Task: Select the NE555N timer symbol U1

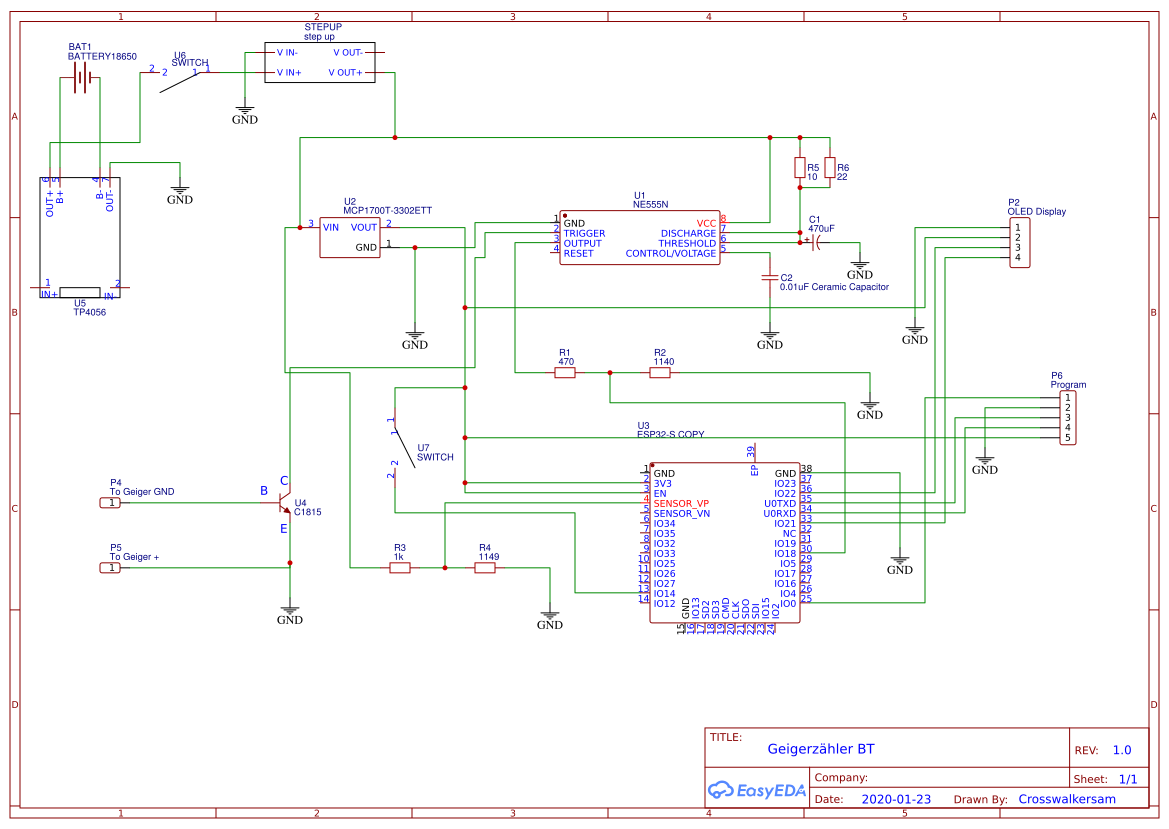Action: [640, 235]
